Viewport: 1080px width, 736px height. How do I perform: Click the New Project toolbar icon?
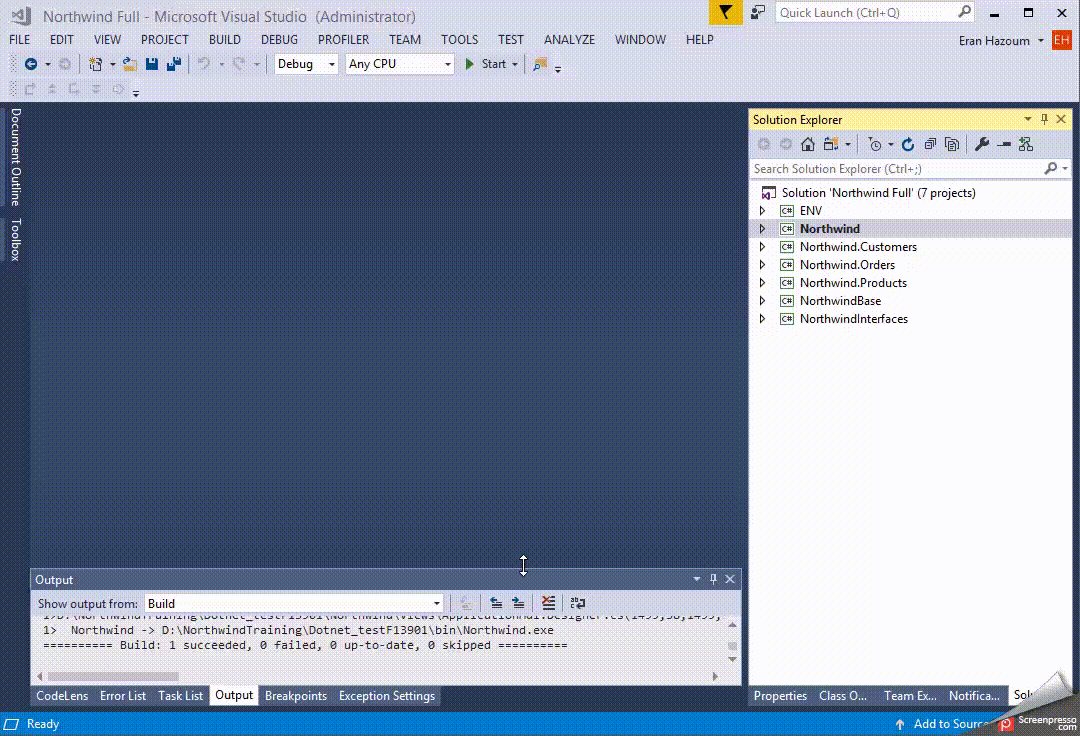tap(95, 64)
